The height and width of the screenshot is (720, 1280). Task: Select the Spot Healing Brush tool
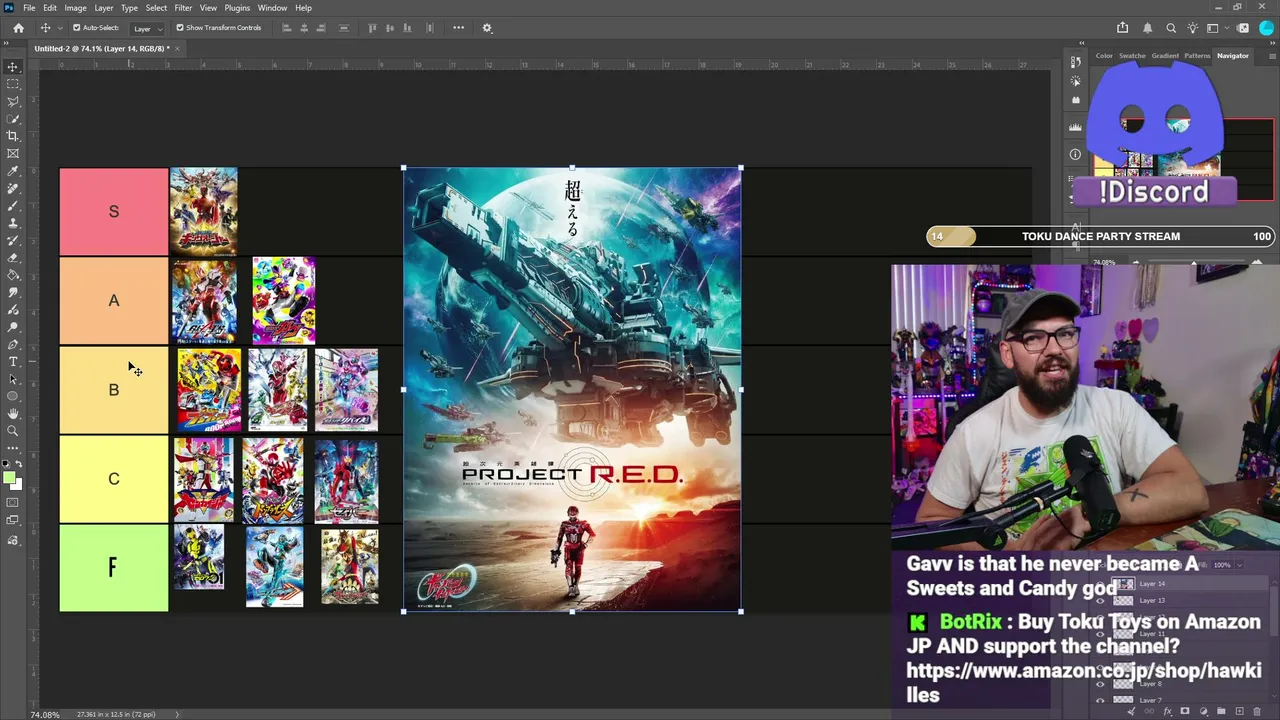pos(13,188)
